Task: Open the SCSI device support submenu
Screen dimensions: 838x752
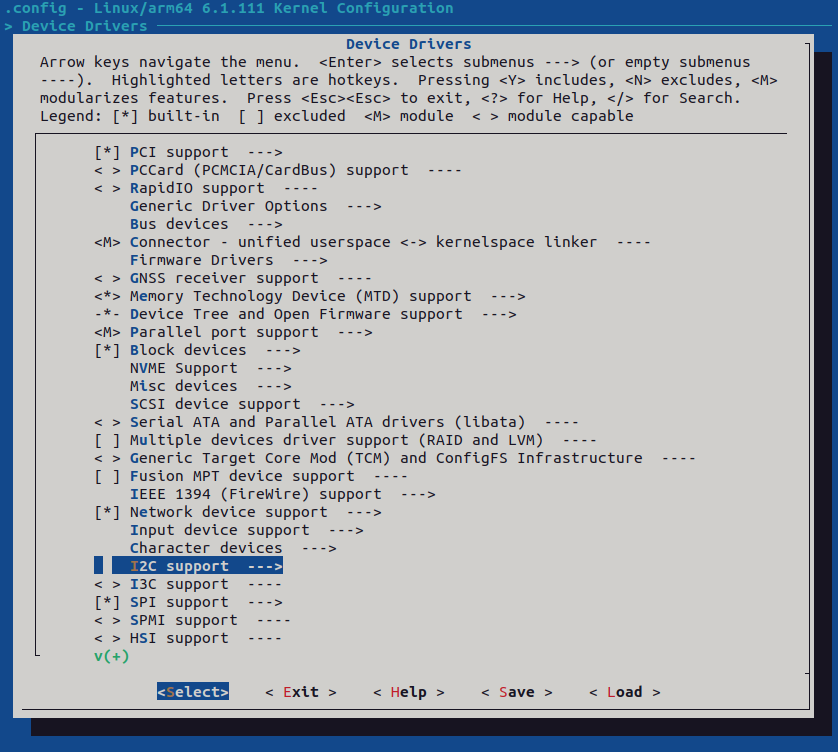Action: pos(242,404)
